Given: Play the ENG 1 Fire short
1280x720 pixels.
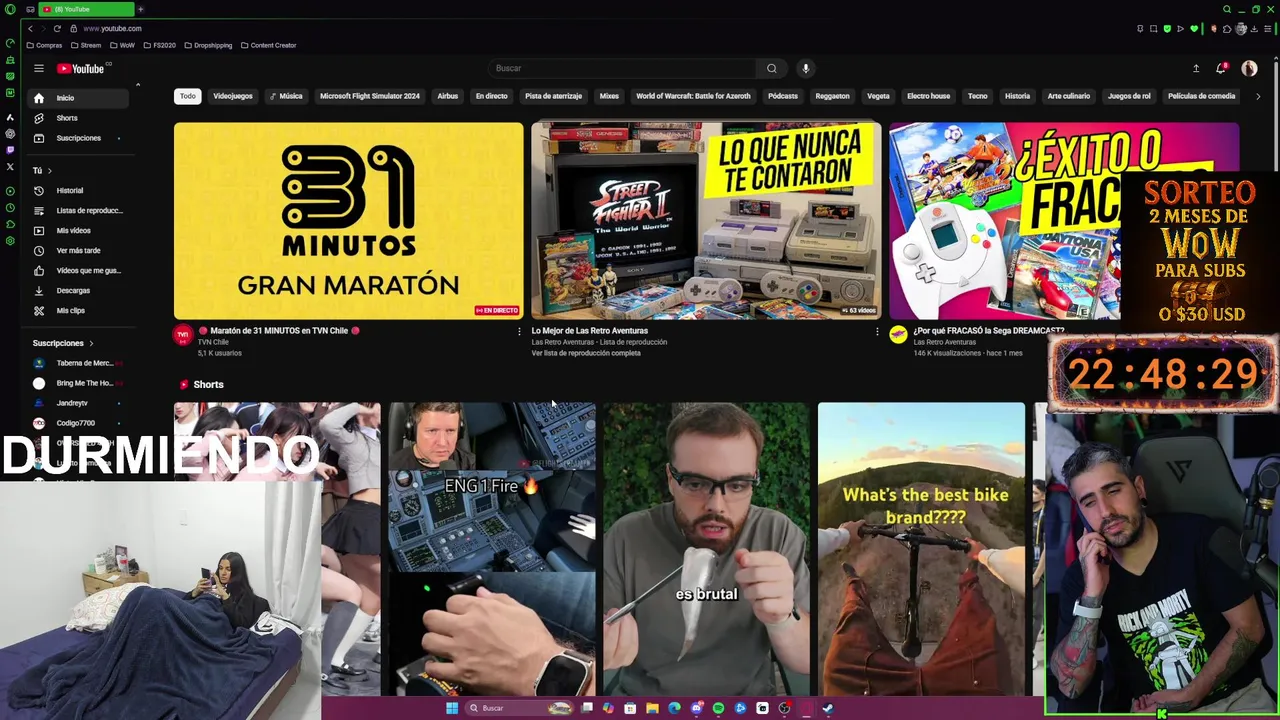Looking at the screenshot, I should [492, 549].
